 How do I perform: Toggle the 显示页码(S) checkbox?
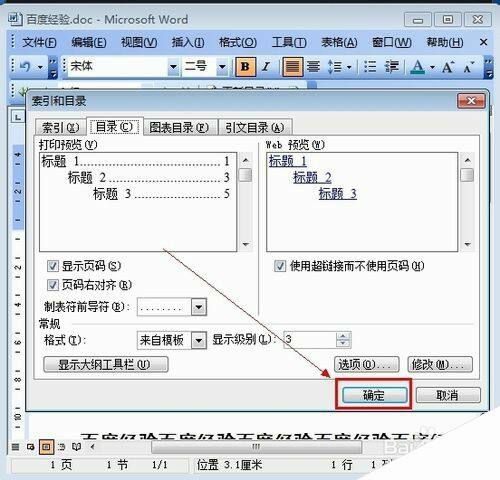tap(53, 266)
